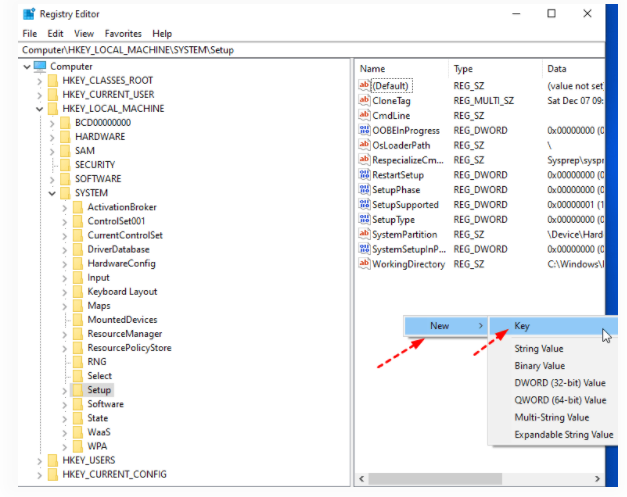Select the ResourcePolicyStore key
Screen dimensions: 627x497
129,347
